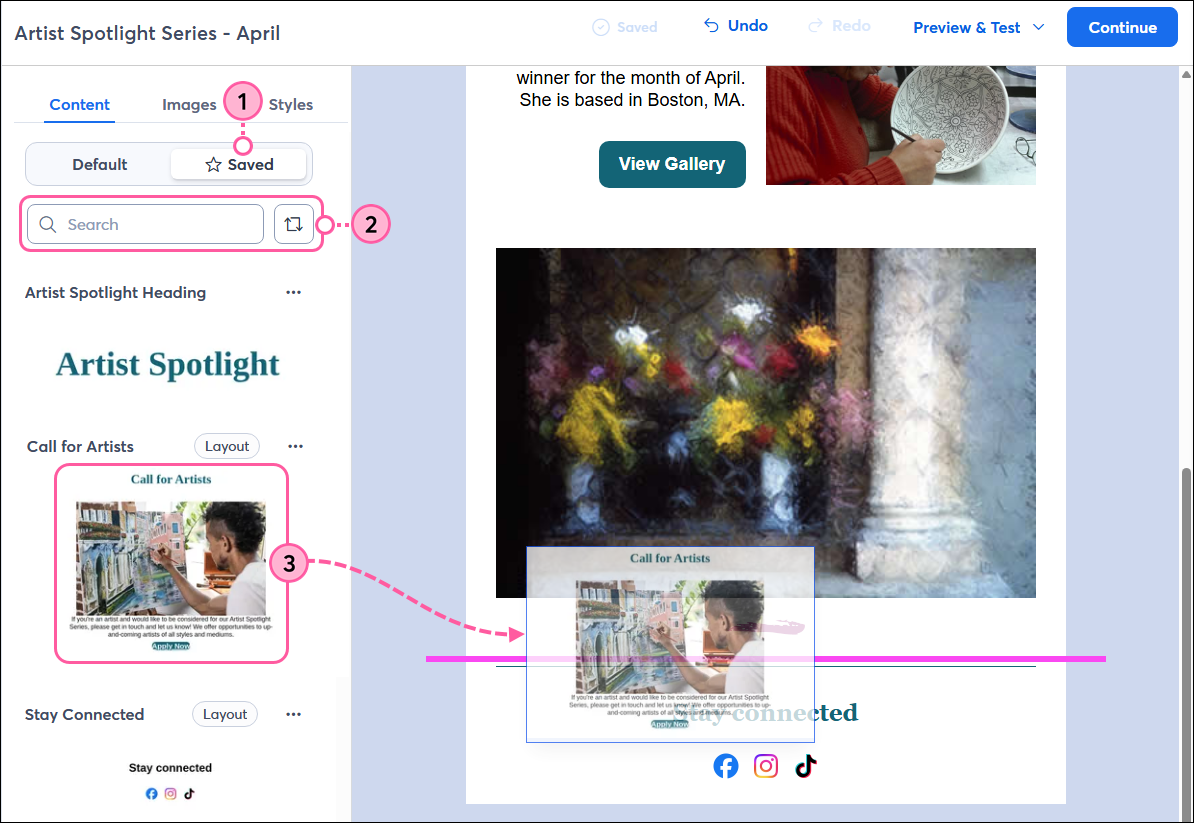
Task: Click the TikTok icon in the email footer
Action: click(806, 765)
